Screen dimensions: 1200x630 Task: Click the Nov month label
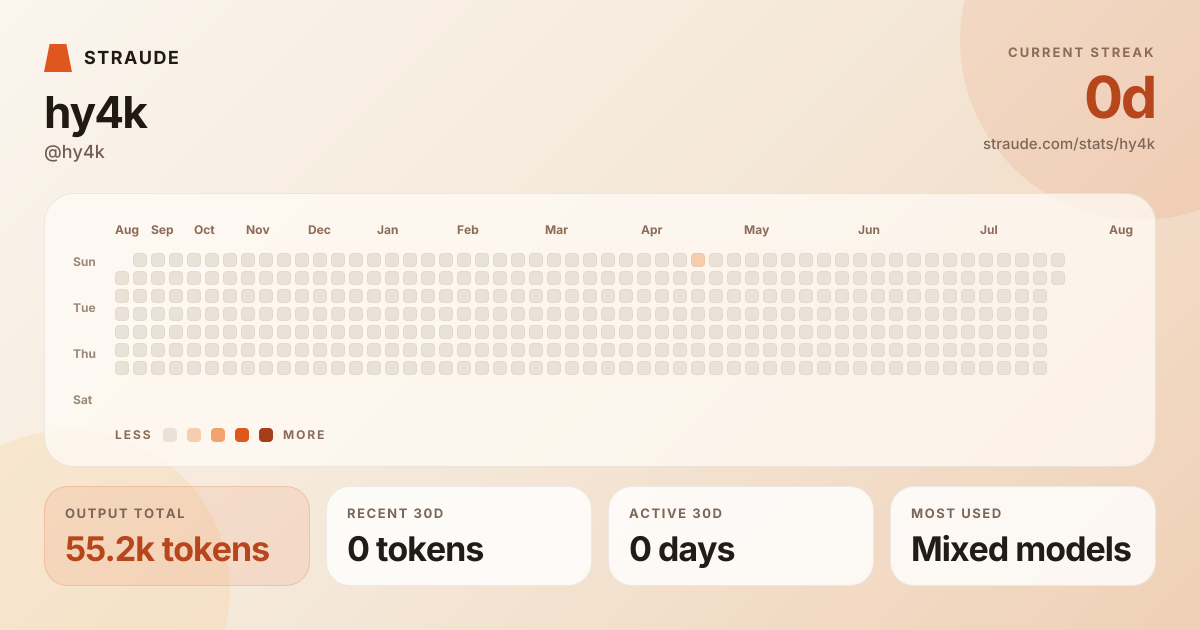tap(258, 230)
